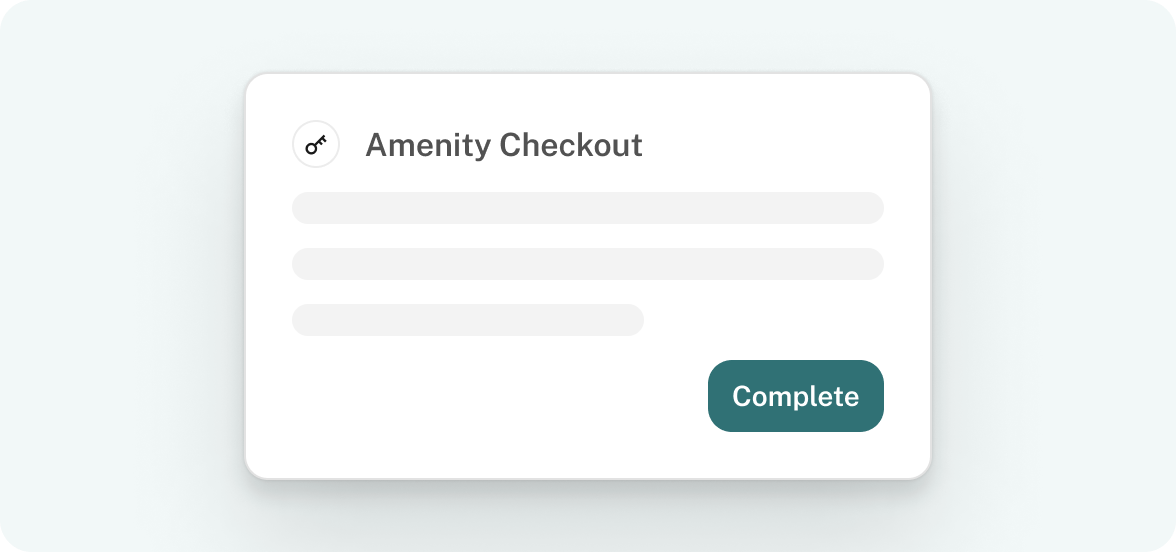
Task: Select the circular key badge
Action: 316,144
